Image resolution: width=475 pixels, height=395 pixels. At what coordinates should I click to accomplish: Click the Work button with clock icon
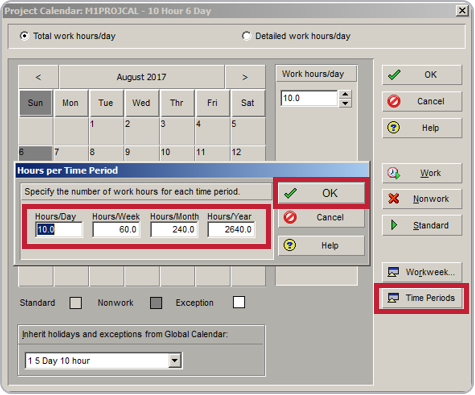tap(422, 173)
